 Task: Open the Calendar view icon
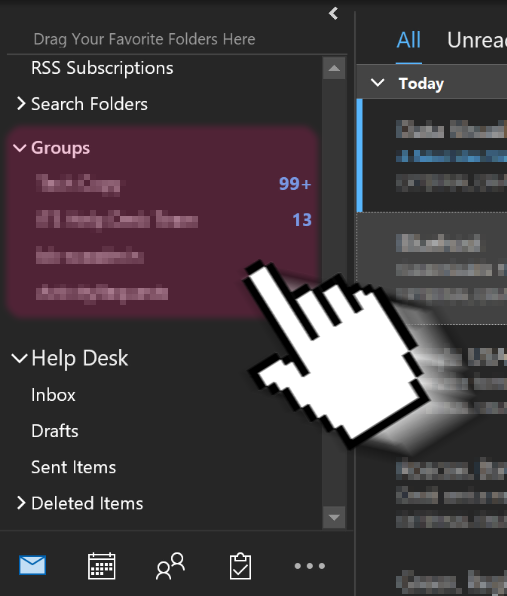(101, 566)
